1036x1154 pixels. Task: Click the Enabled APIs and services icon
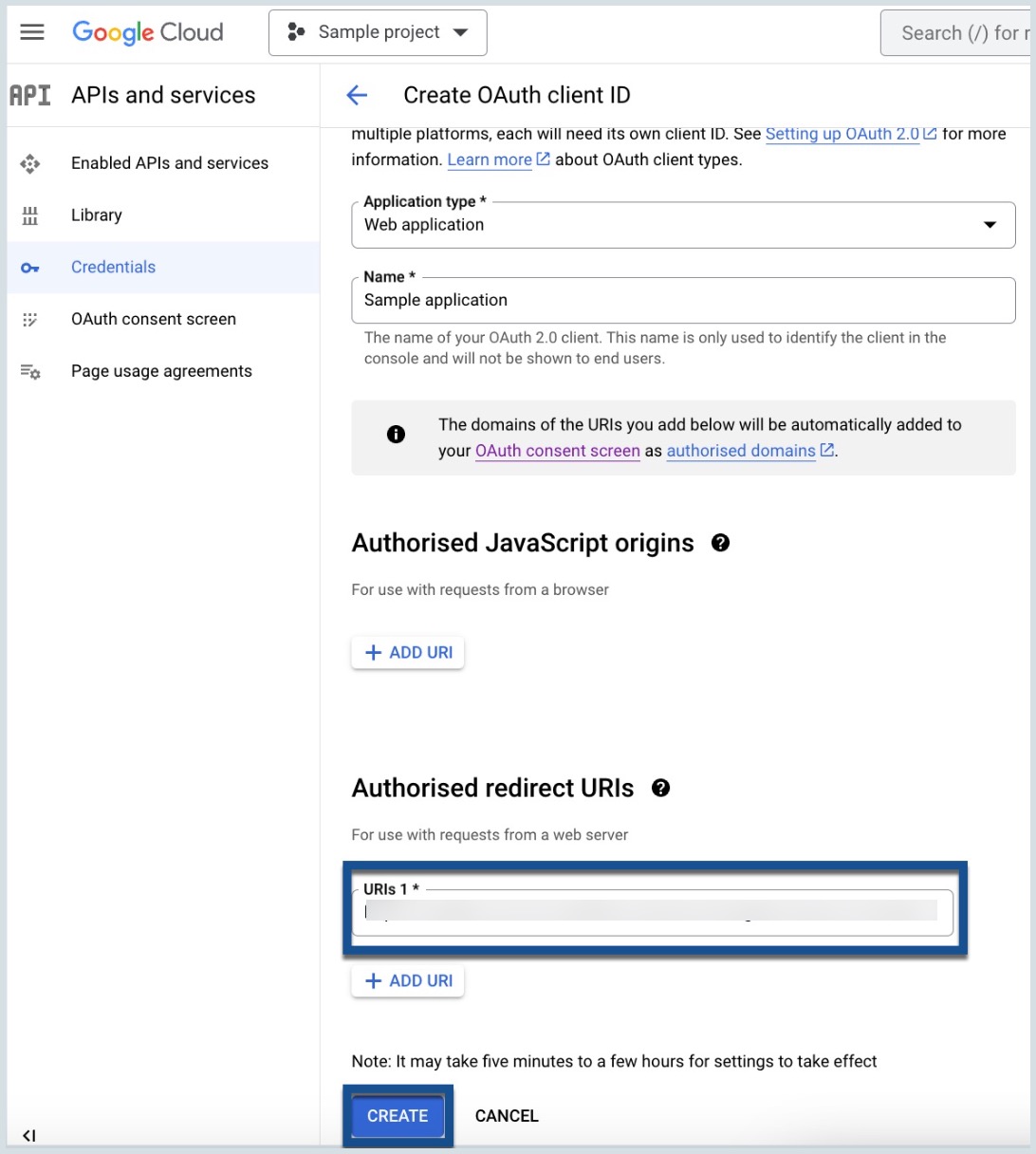coord(30,163)
